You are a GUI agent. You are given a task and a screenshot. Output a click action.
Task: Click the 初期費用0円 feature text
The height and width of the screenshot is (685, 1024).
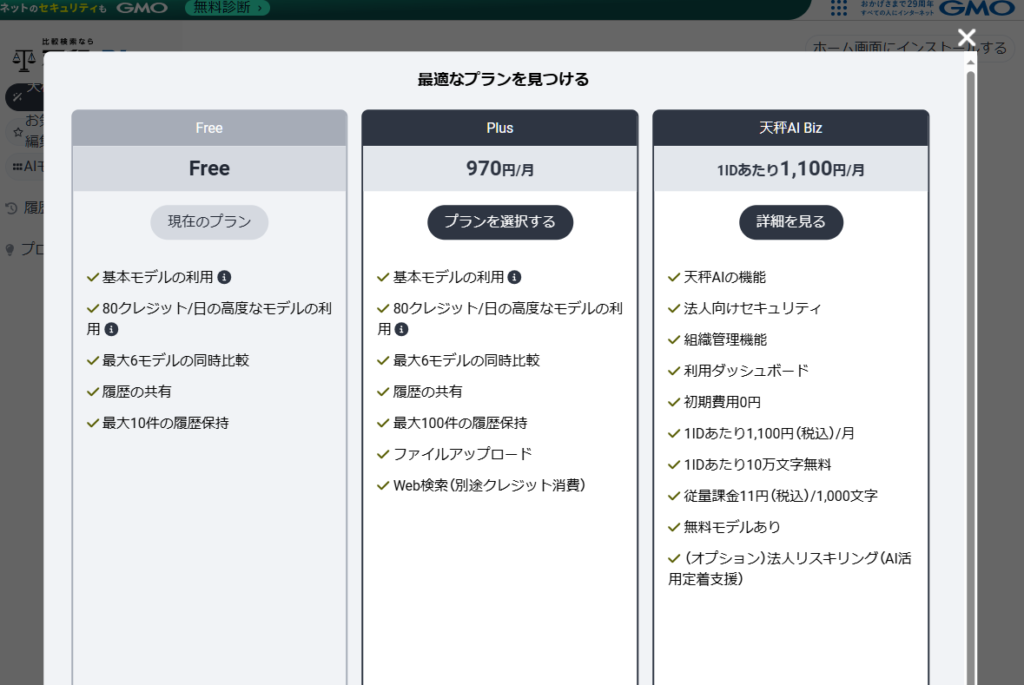click(722, 402)
